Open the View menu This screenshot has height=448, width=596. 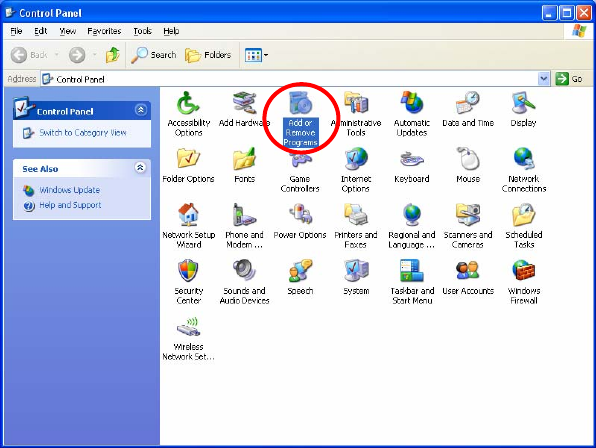tap(68, 31)
